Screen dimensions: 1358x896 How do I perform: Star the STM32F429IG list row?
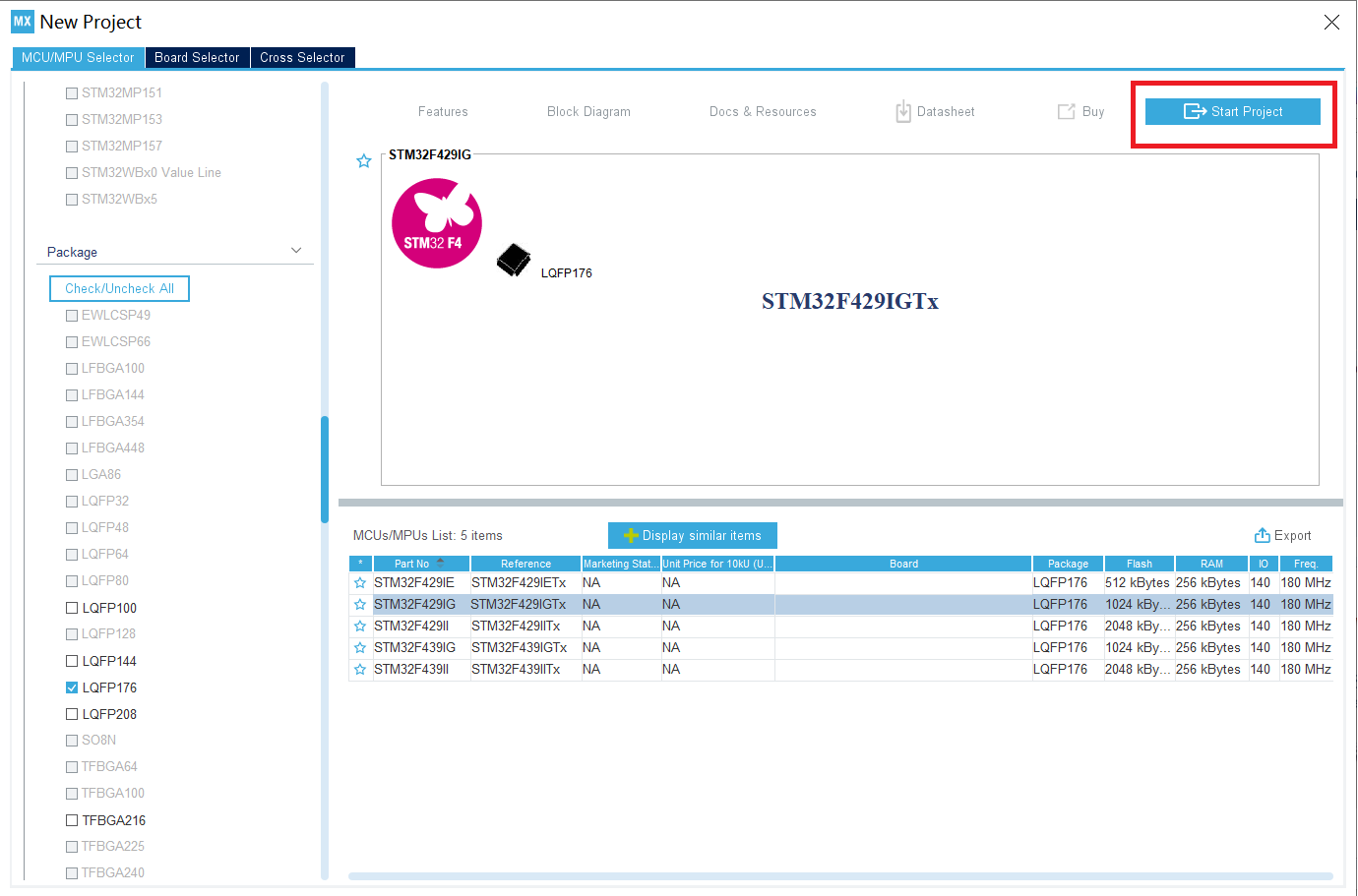pos(360,605)
